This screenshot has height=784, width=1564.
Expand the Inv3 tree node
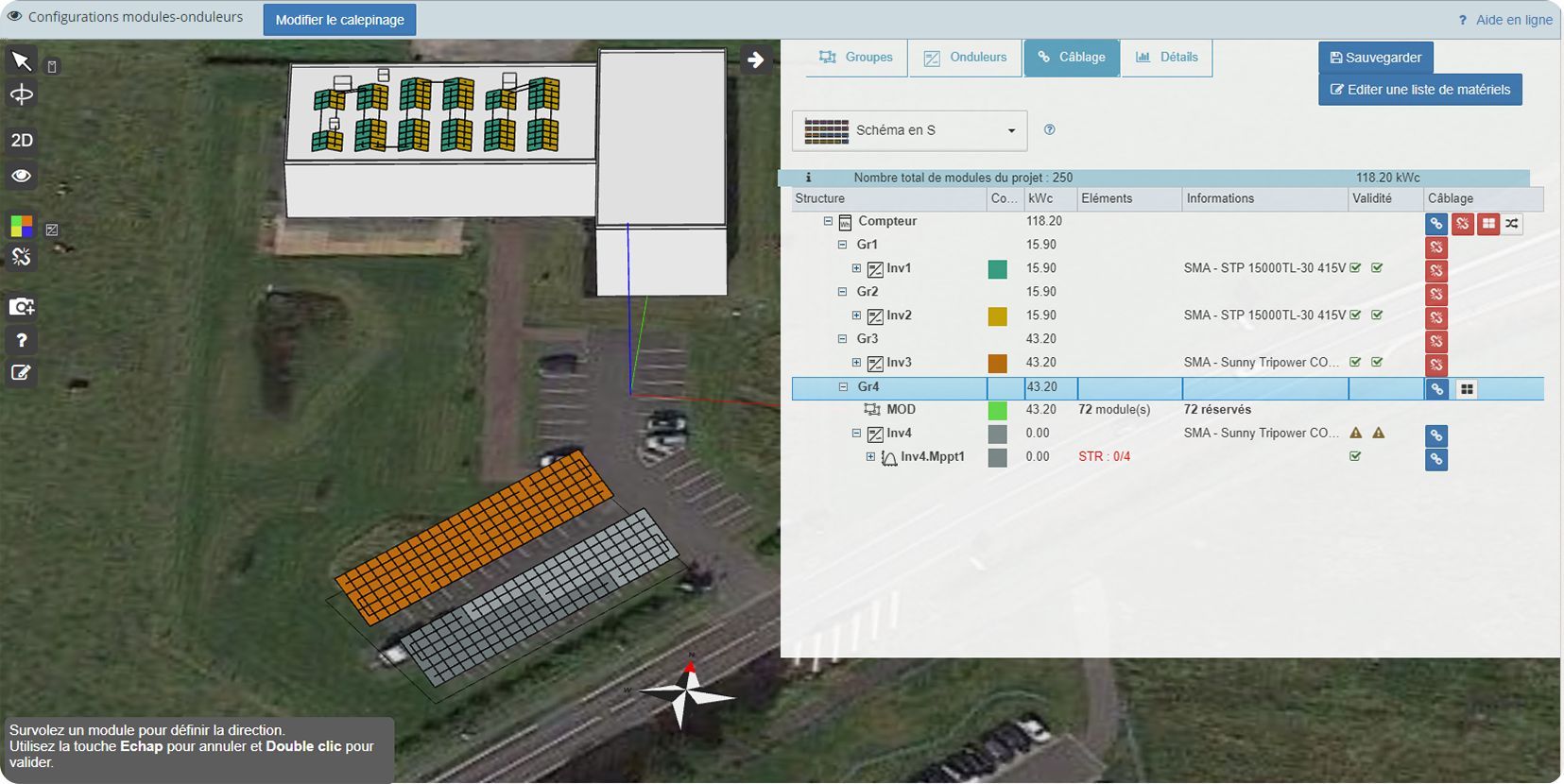(856, 363)
